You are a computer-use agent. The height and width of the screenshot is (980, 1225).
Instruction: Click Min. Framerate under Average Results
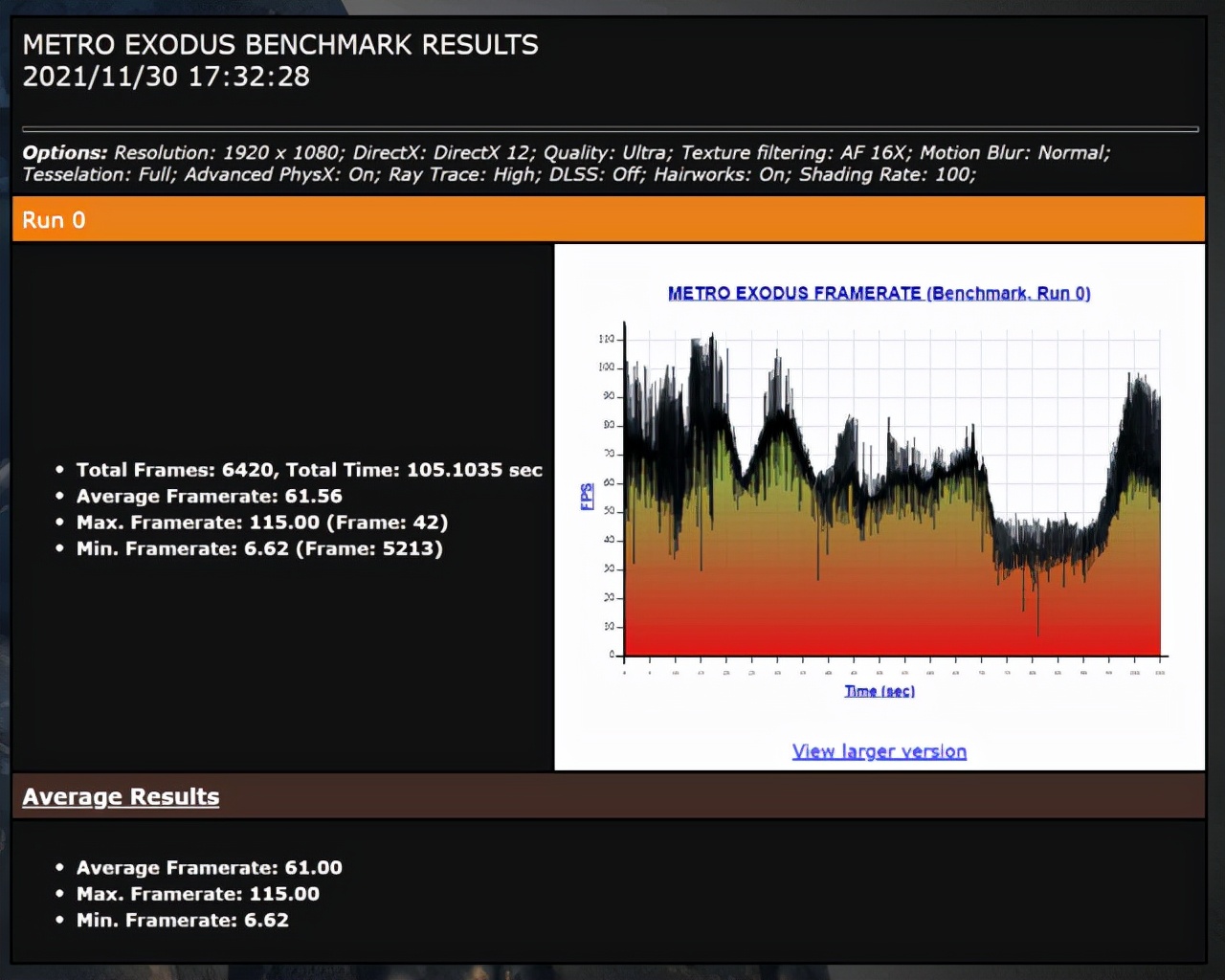pyautogui.click(x=182, y=920)
